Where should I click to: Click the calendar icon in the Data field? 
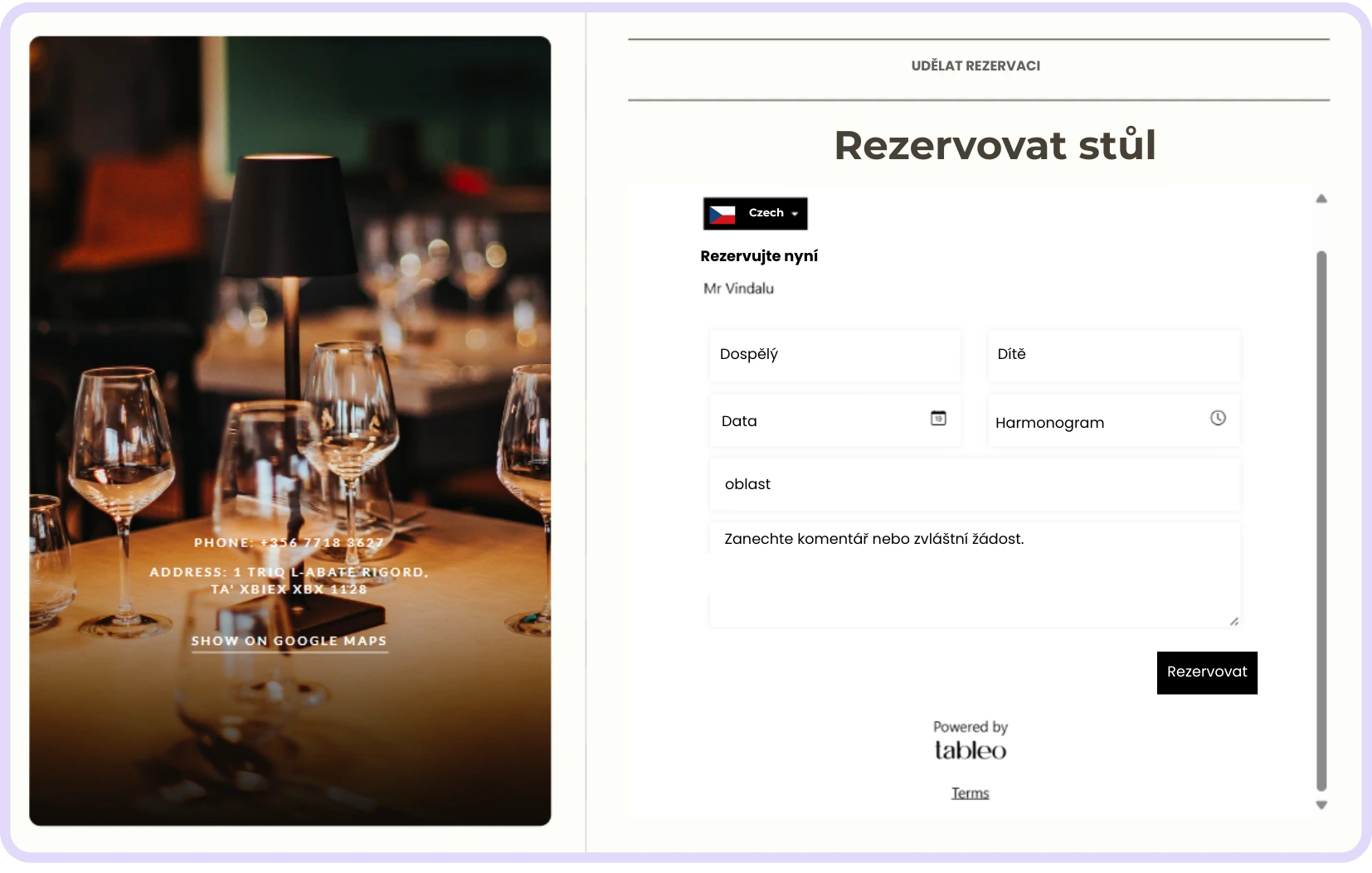pyautogui.click(x=938, y=419)
